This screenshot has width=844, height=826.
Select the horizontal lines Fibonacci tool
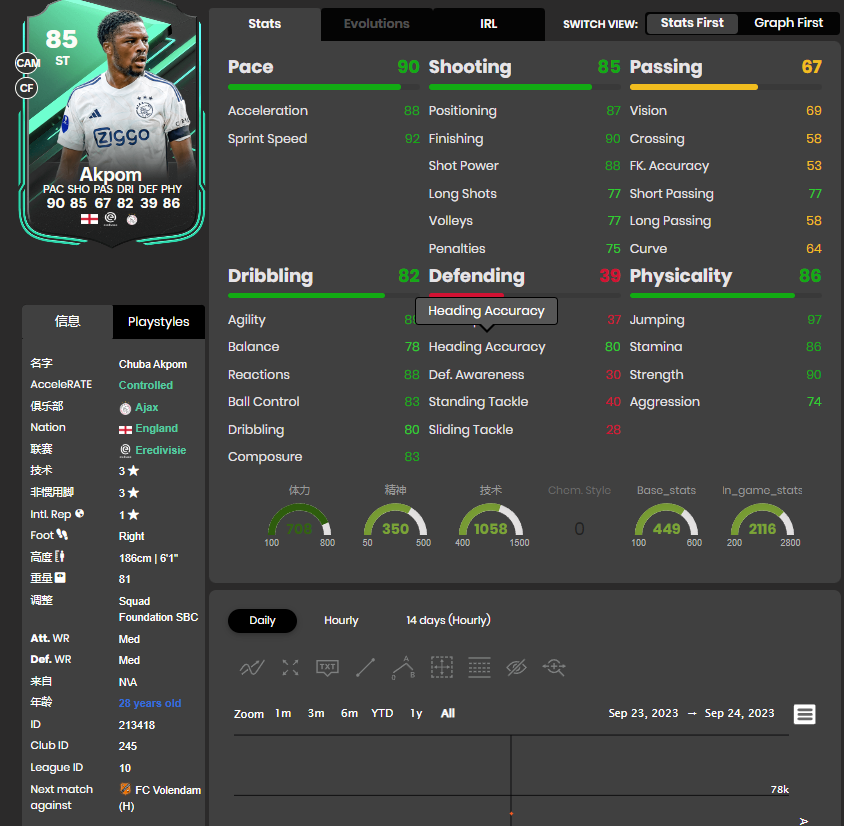tap(479, 668)
